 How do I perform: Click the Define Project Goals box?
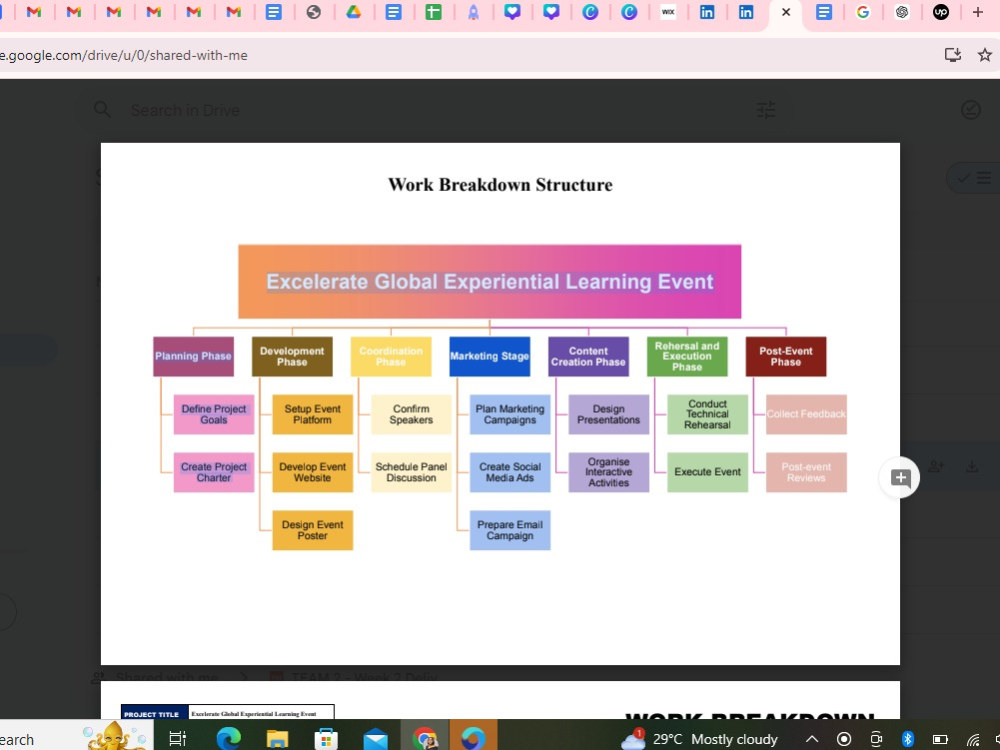click(x=214, y=414)
